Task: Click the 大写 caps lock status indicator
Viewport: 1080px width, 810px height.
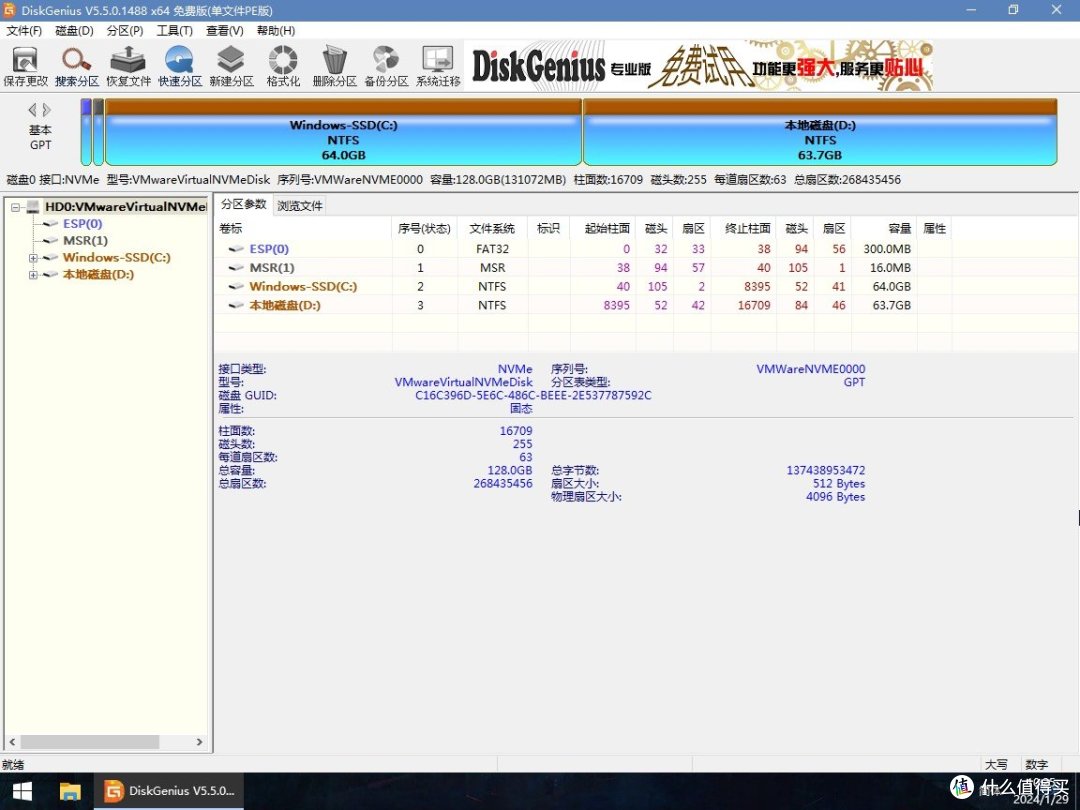Action: coord(996,765)
